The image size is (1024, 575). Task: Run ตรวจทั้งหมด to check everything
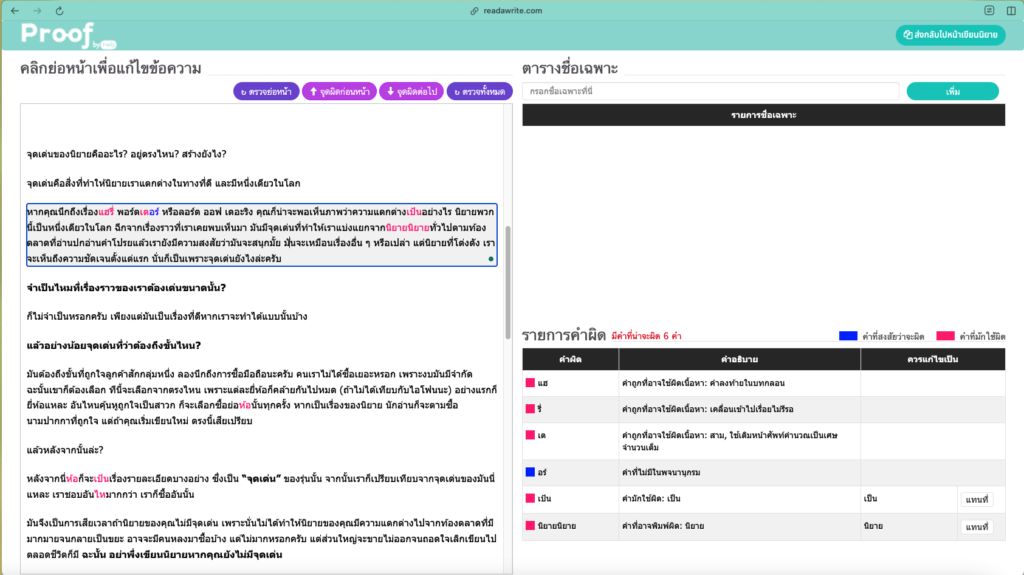479,91
